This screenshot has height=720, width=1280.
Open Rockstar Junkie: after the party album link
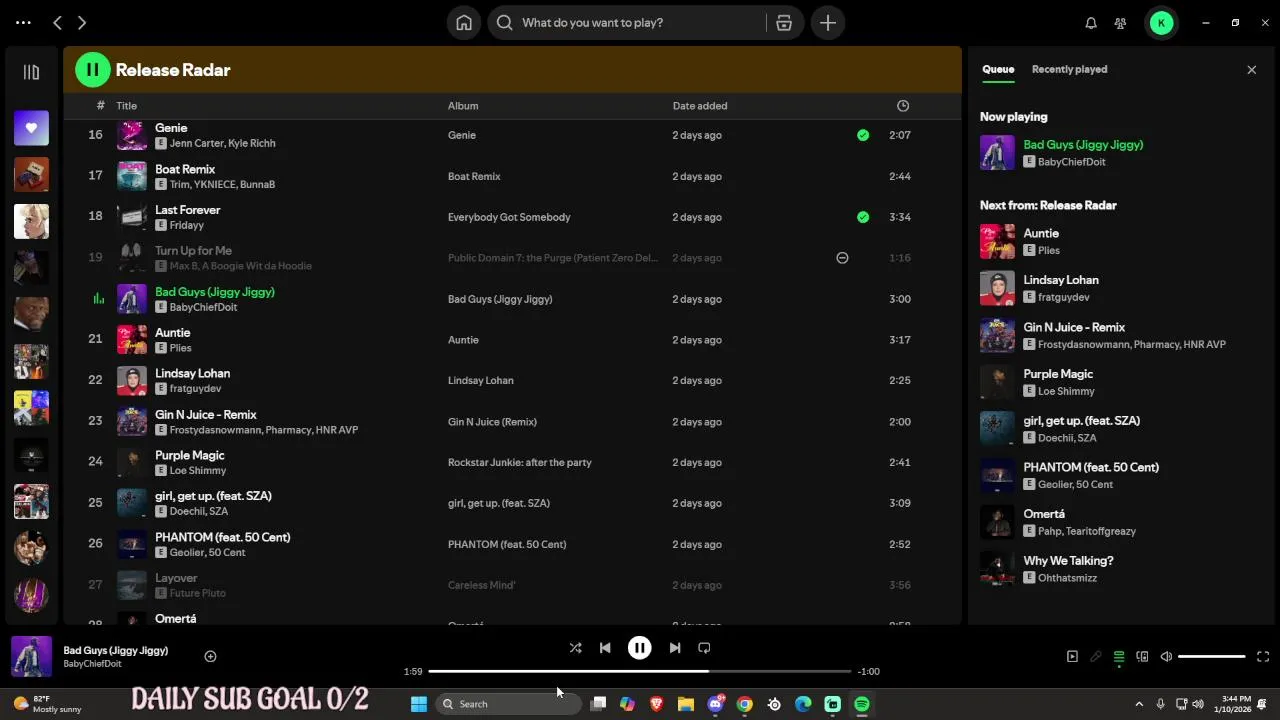click(519, 463)
